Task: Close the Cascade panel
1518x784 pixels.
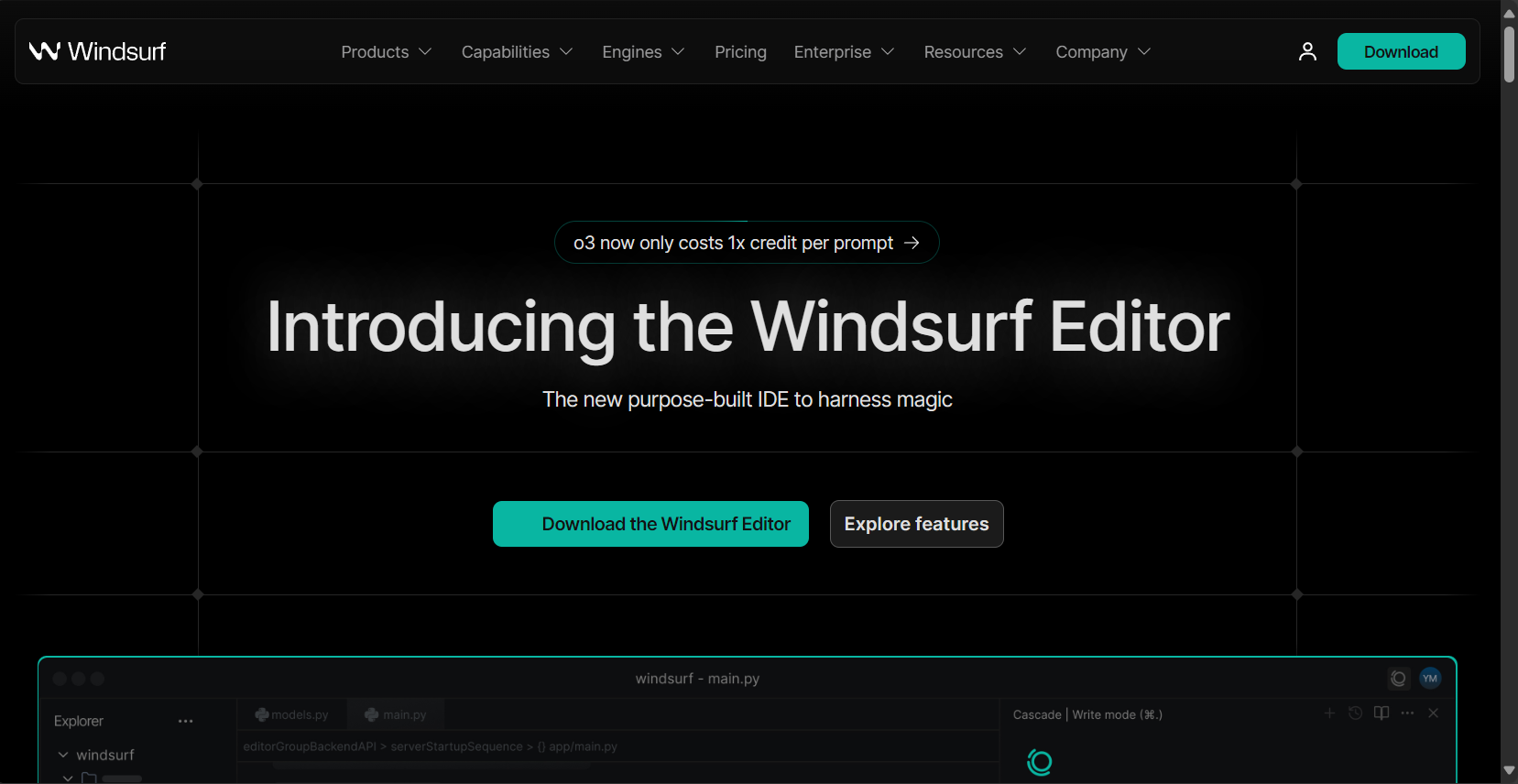Action: click(1434, 713)
